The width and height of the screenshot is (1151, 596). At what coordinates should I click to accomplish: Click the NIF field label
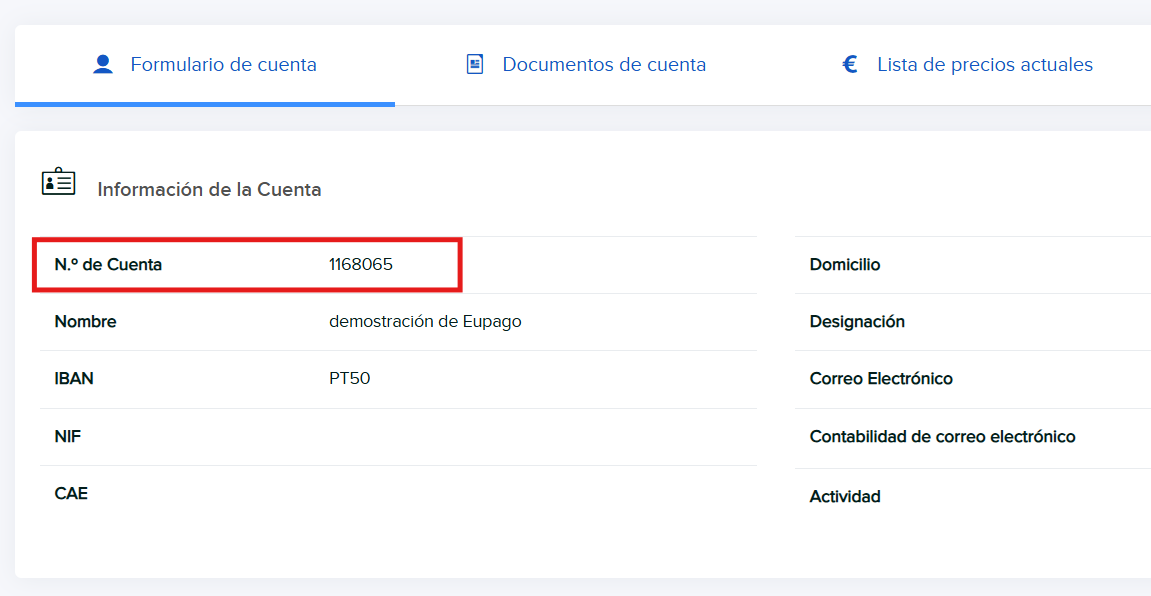coord(67,437)
